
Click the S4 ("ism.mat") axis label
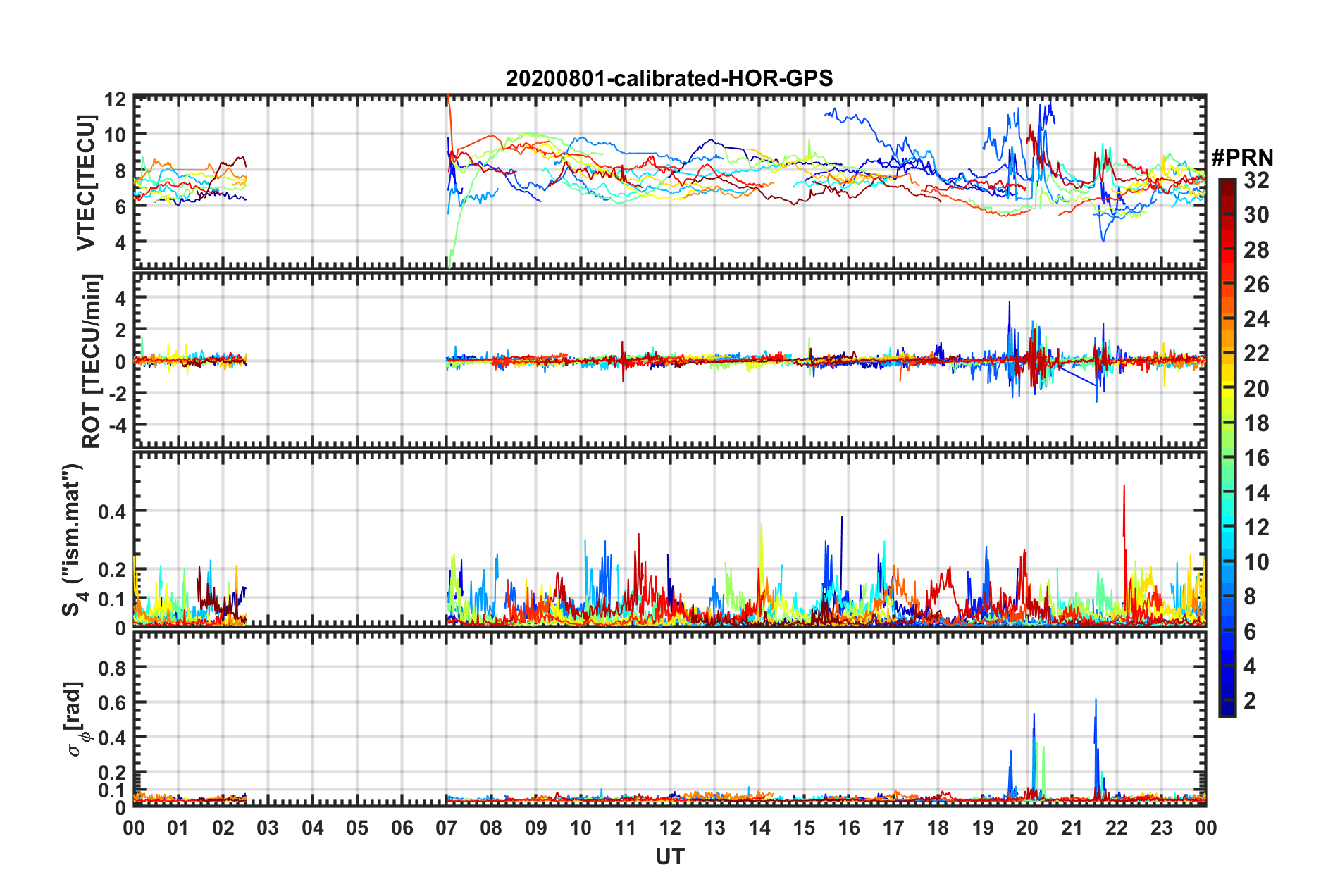click(73, 540)
